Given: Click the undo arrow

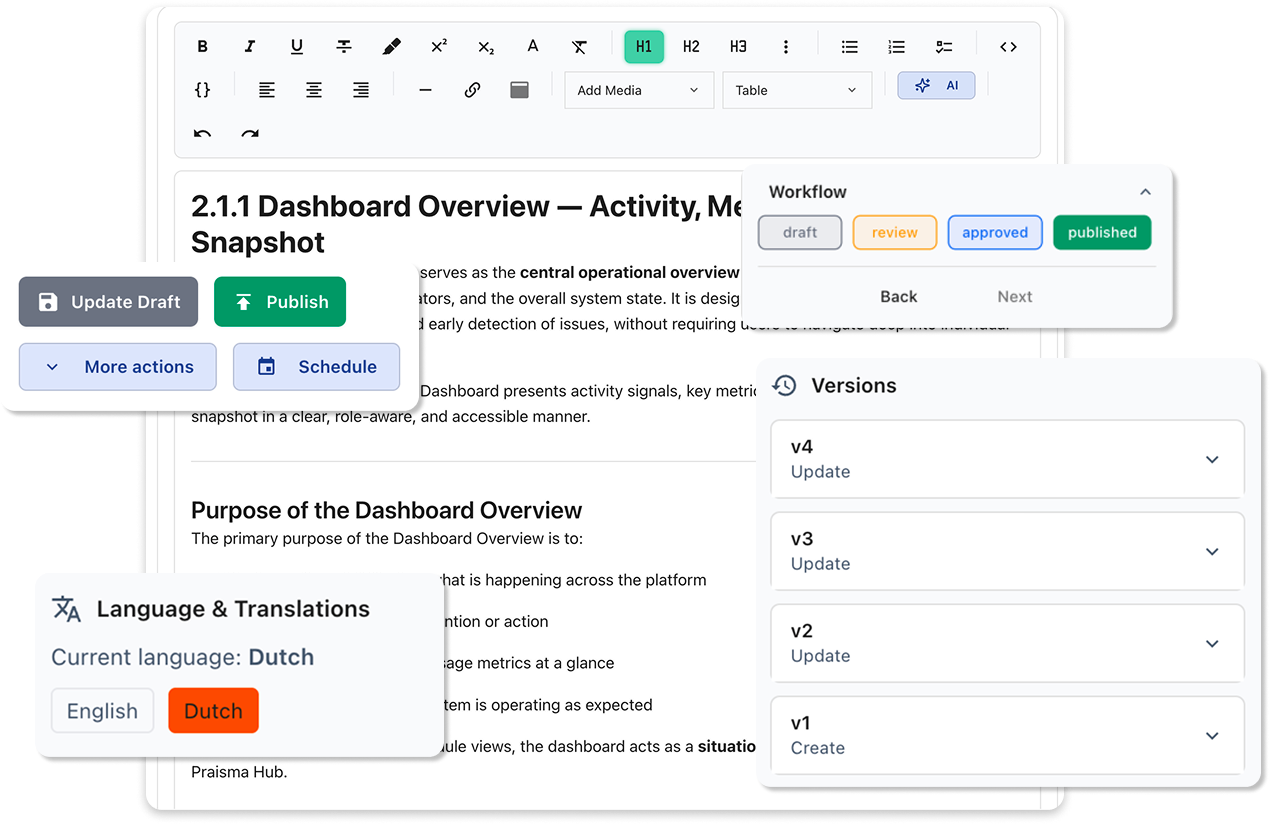Looking at the screenshot, I should (x=203, y=134).
